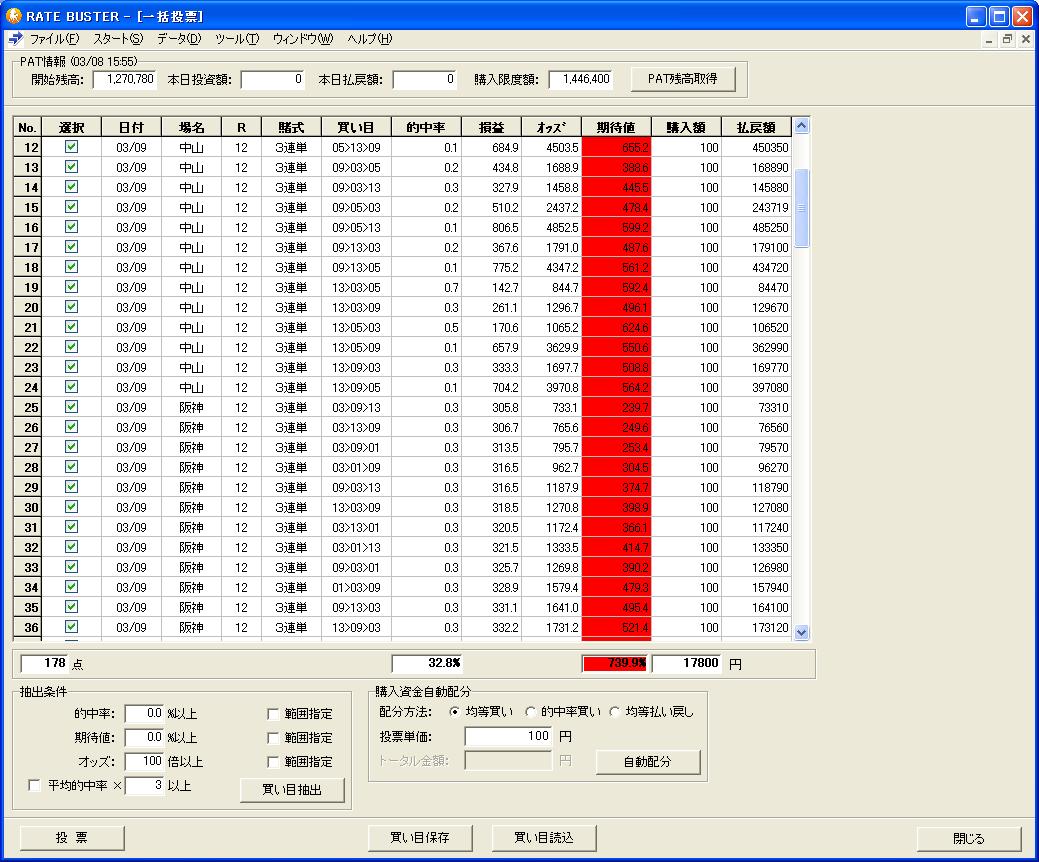
Task: Open the データ(D) menu
Action: (179, 39)
